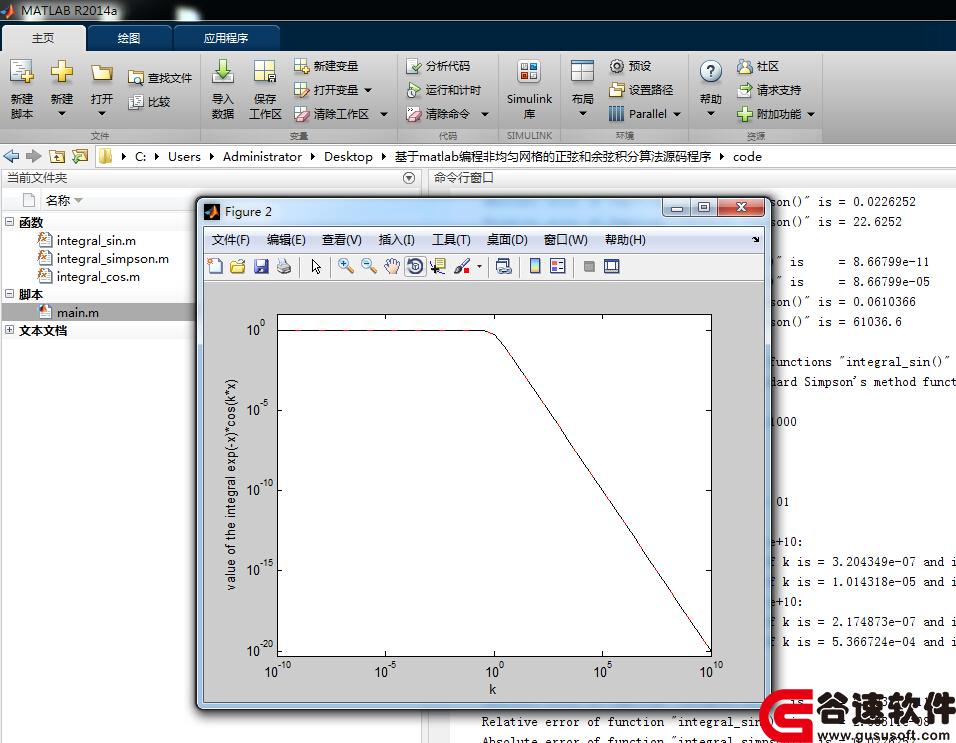Viewport: 956px width, 743px height.
Task: Open the Parallel dropdown menu
Action: [677, 114]
